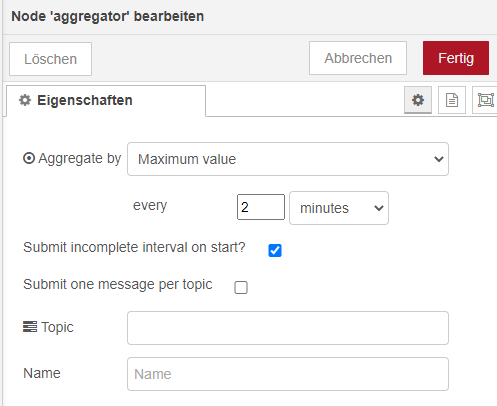Screen dimensions: 497x406
Task: Uncheck Submit incomplete interval on start
Action: (x=275, y=250)
